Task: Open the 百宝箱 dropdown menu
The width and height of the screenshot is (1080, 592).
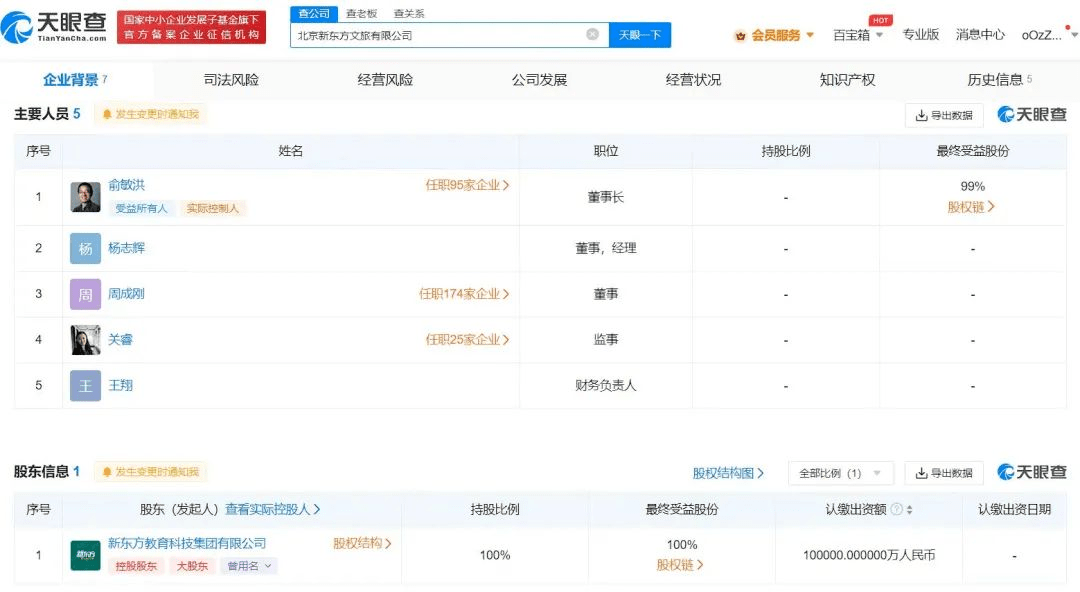Action: tap(858, 35)
